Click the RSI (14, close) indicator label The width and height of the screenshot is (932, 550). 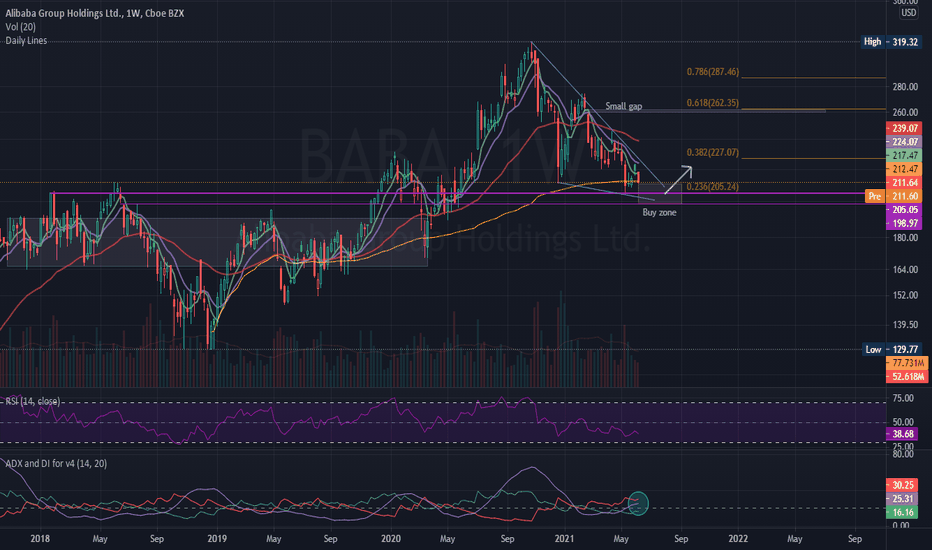[x=33, y=401]
